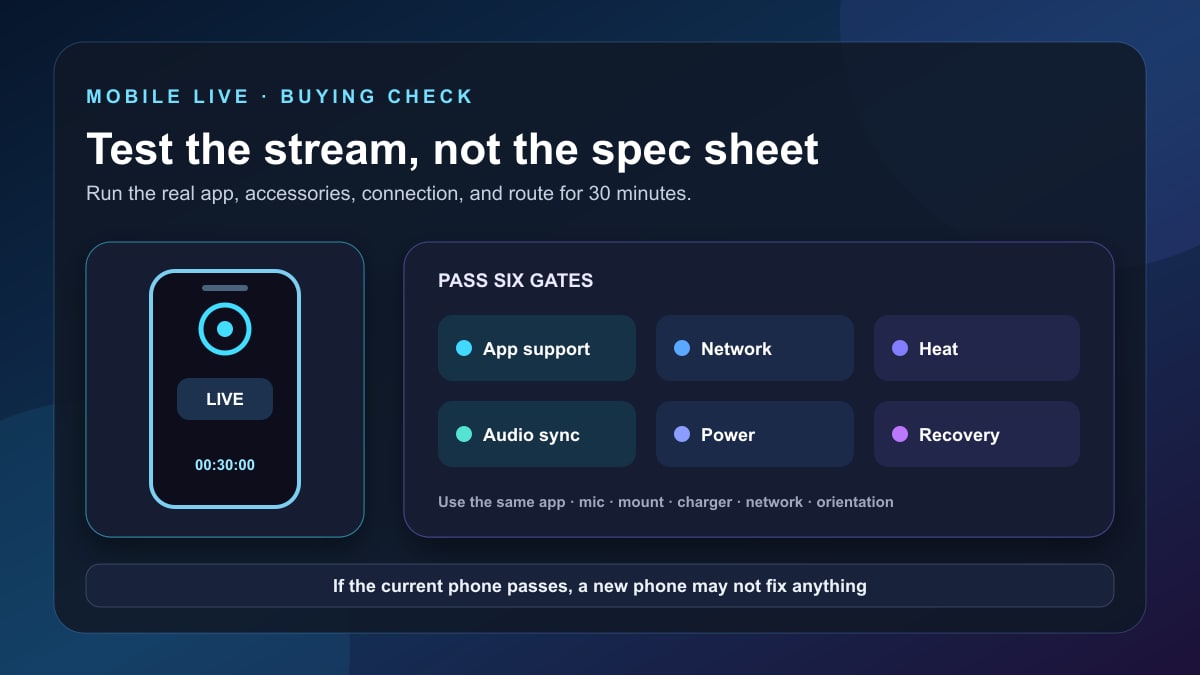Image resolution: width=1200 pixels, height=675 pixels.
Task: Click the PASS SIX GATES heading
Action: coord(516,281)
